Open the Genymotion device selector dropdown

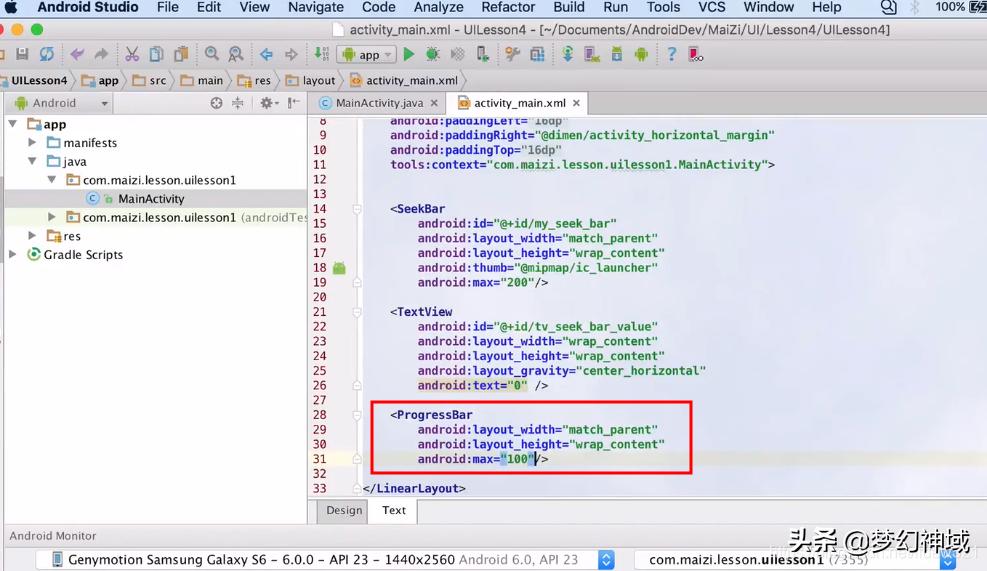tap(606, 560)
